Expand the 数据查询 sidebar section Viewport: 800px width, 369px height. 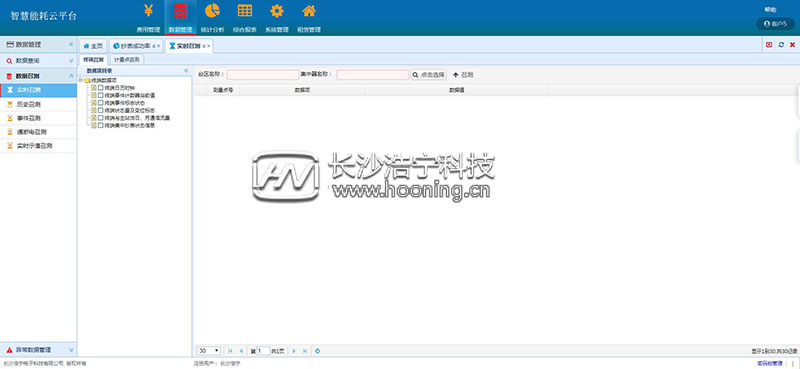(x=71, y=61)
